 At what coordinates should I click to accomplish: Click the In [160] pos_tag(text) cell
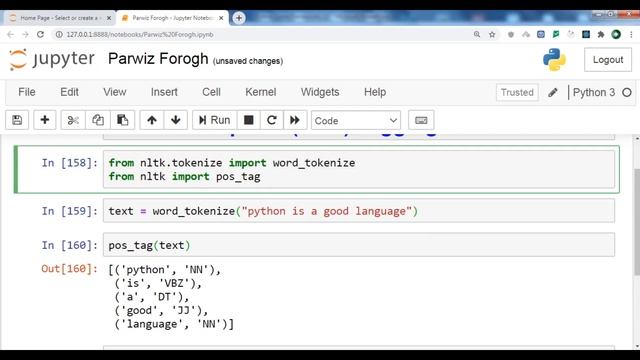point(359,245)
